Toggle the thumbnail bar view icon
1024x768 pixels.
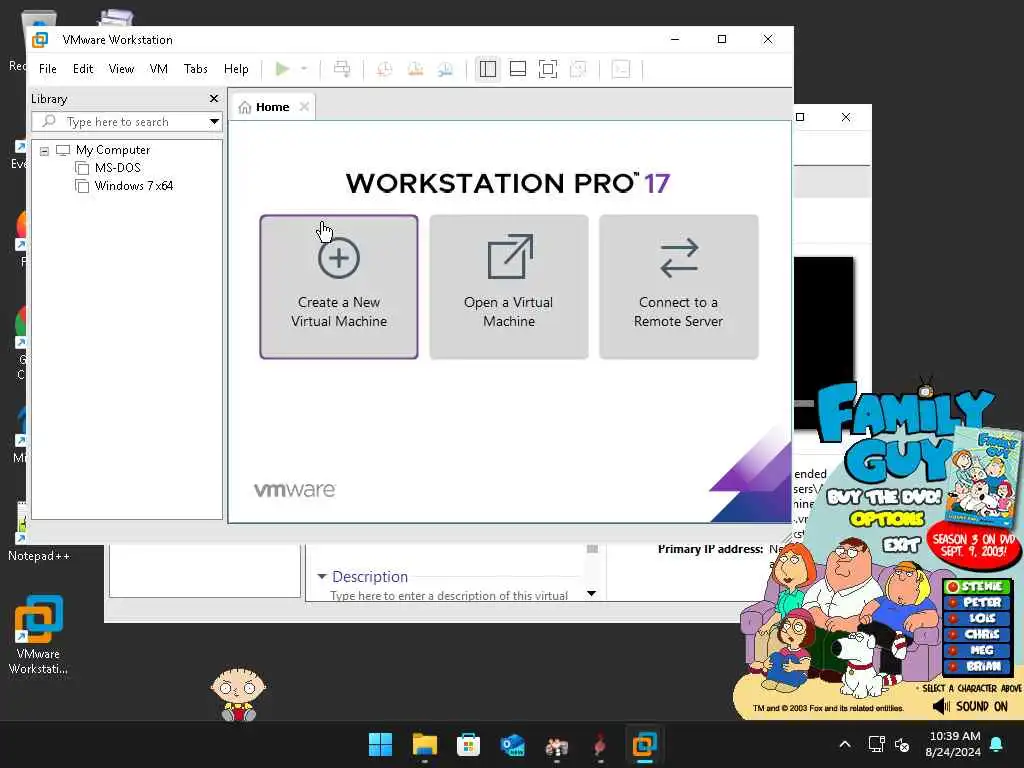pyautogui.click(x=518, y=69)
